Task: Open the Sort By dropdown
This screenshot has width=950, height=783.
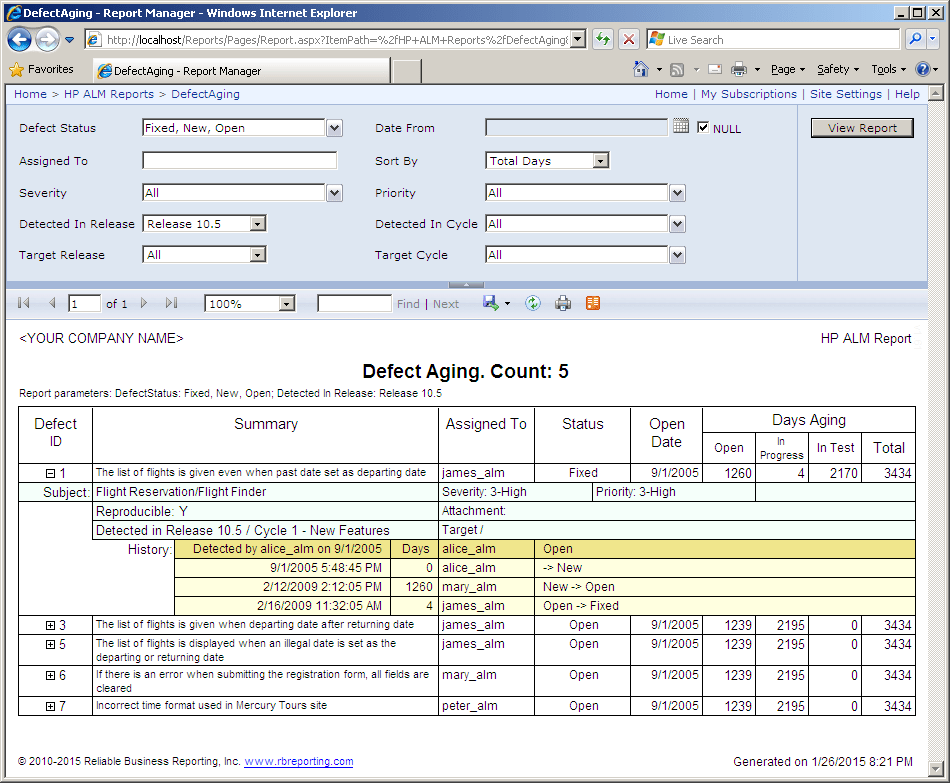Action: 599,160
